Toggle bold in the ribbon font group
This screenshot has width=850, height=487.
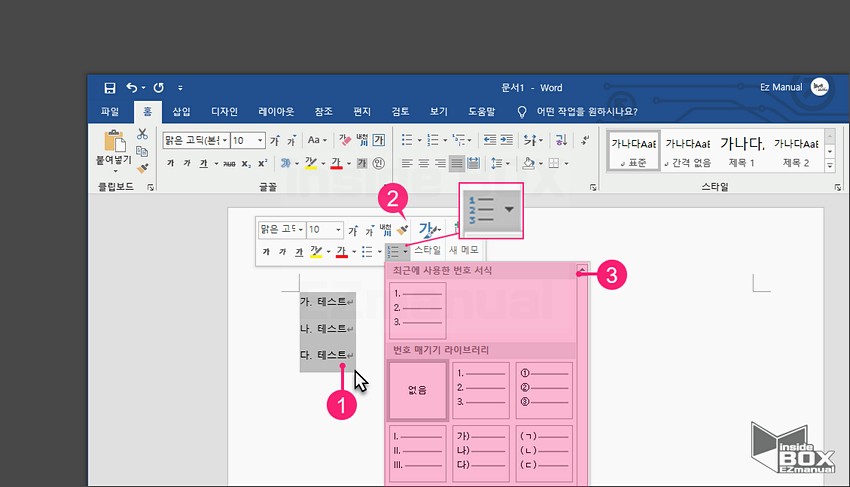coord(170,163)
